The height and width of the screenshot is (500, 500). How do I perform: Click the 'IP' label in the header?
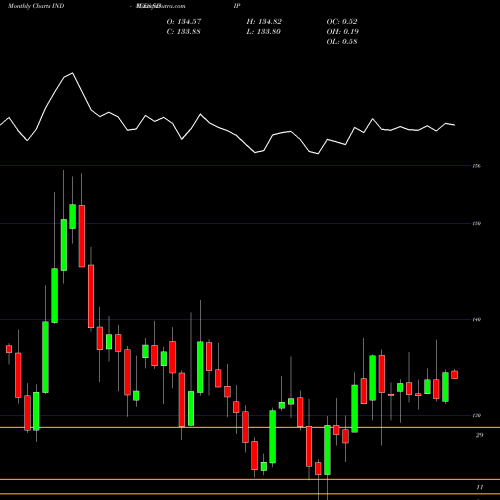(x=237, y=6)
